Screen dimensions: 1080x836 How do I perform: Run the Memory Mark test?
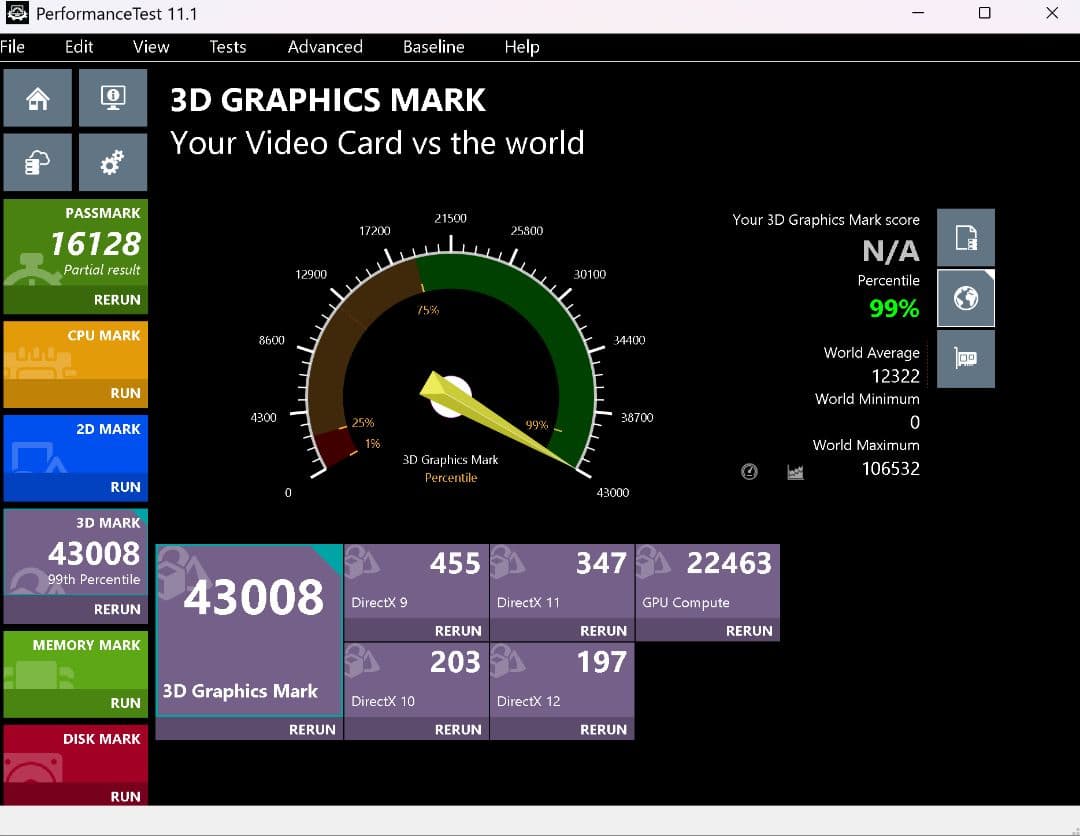pyautogui.click(x=125, y=703)
